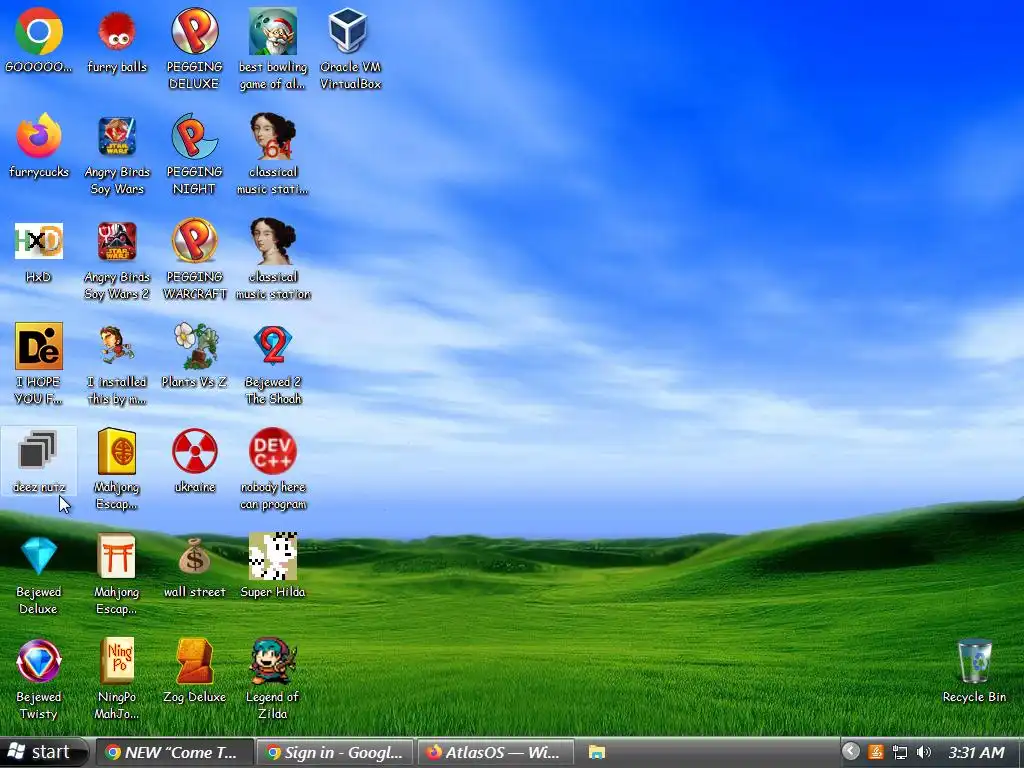Select the desktop shortcut with the stacked squares icon

point(39,450)
